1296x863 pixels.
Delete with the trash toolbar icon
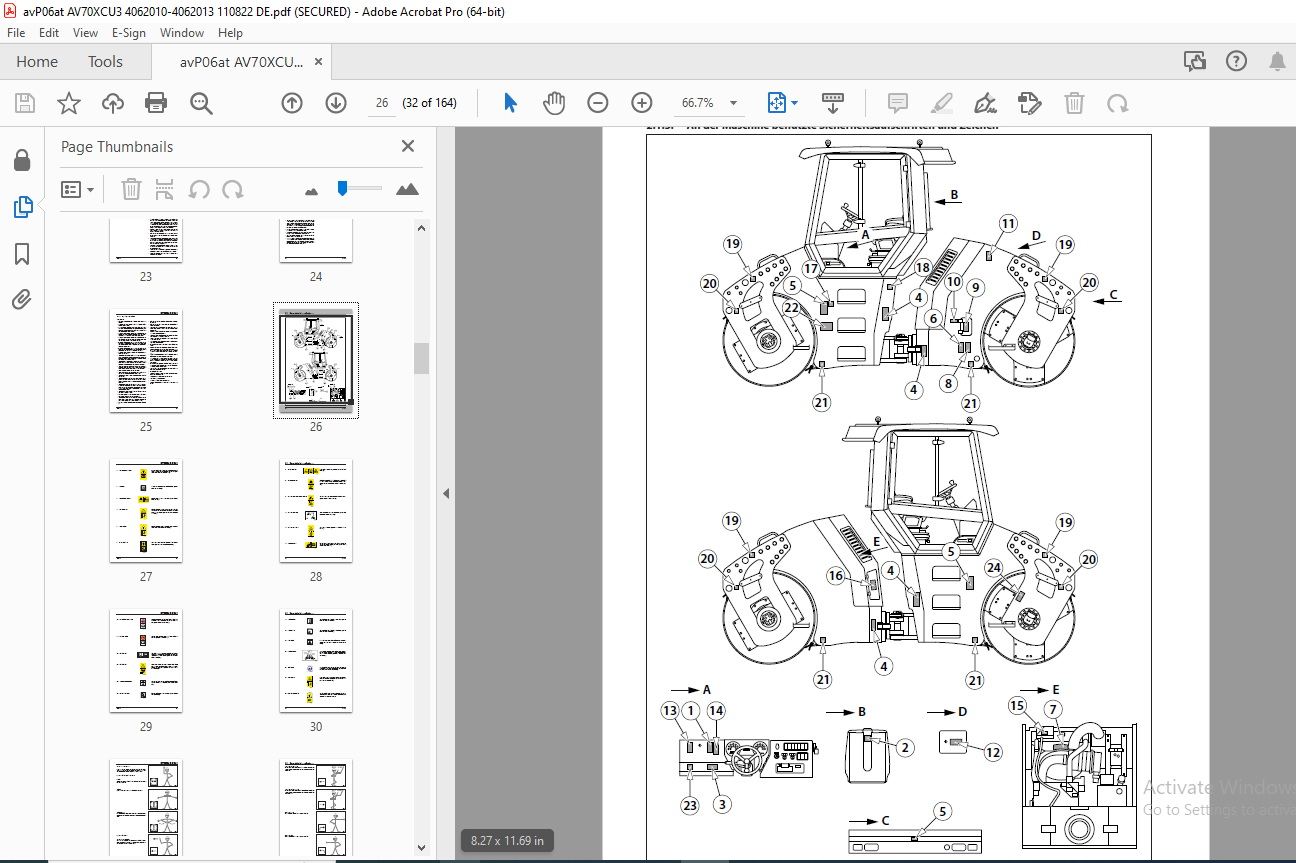pos(1074,103)
